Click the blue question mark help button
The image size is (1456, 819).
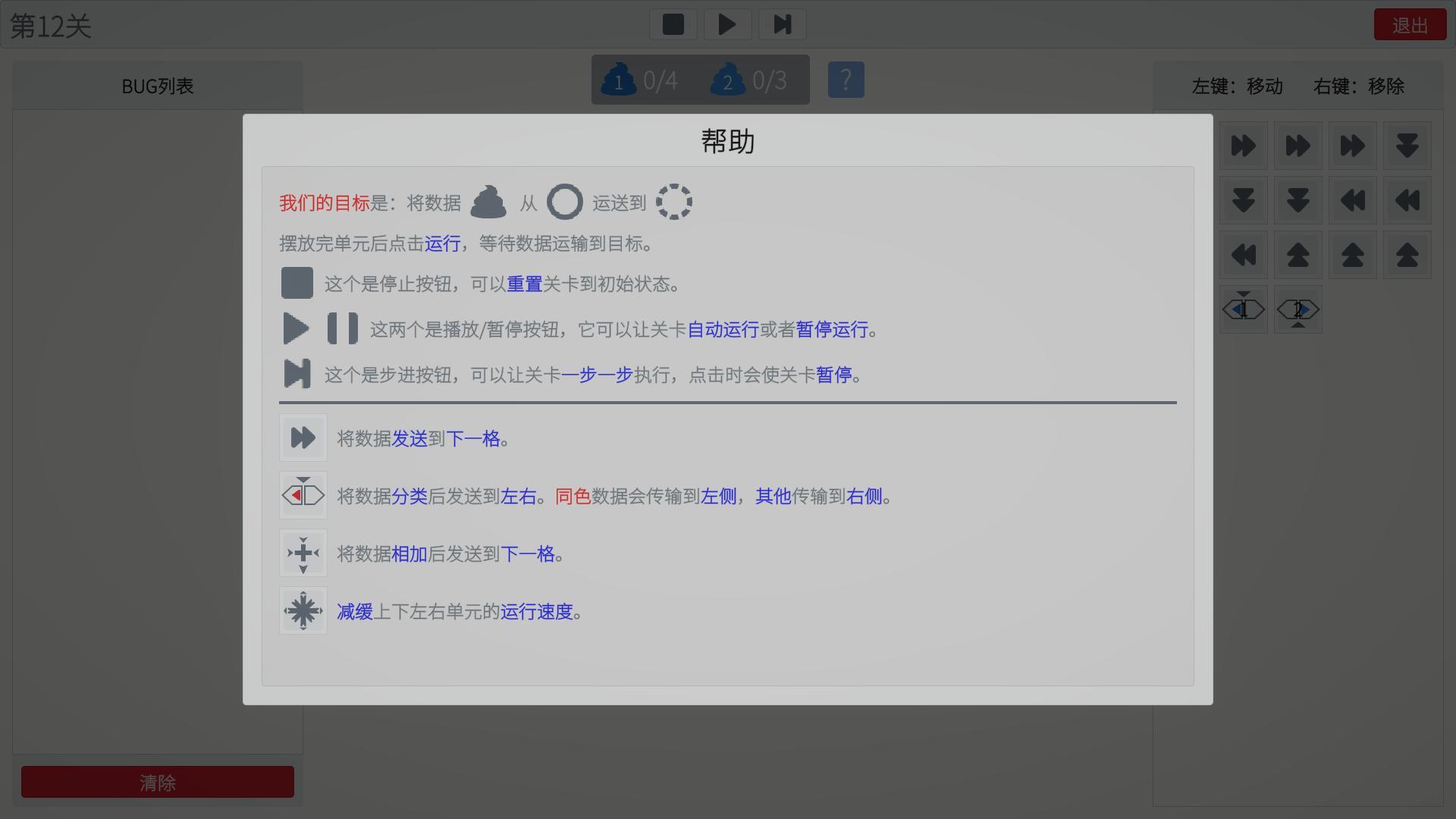(846, 80)
